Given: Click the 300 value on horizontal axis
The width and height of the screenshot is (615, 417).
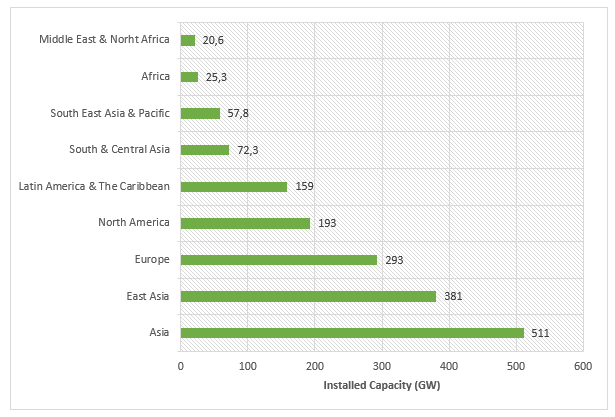Looking at the screenshot, I should click(x=381, y=366).
